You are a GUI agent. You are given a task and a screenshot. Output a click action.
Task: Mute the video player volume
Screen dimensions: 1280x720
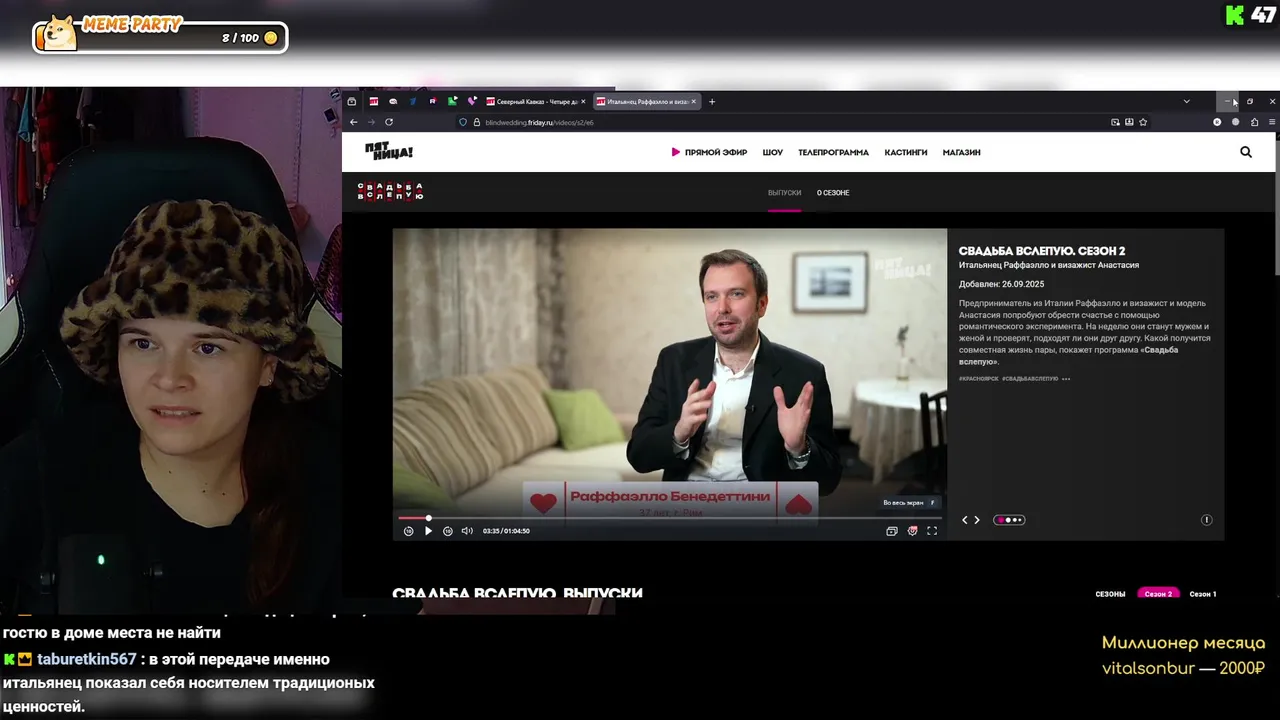coord(467,531)
